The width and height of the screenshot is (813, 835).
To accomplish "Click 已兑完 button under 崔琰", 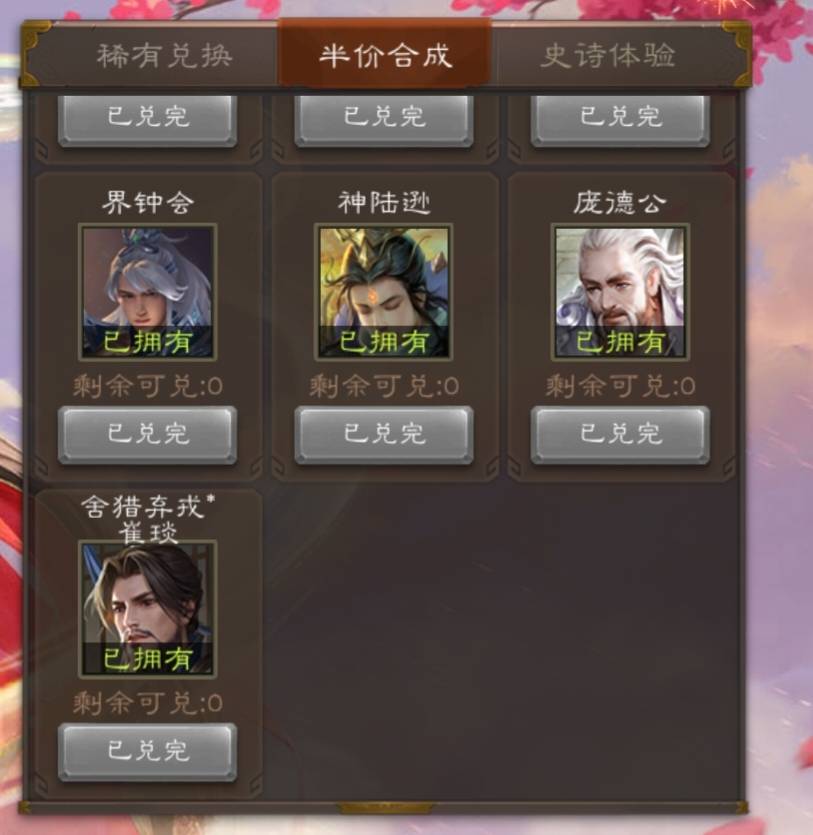I will click(x=147, y=751).
